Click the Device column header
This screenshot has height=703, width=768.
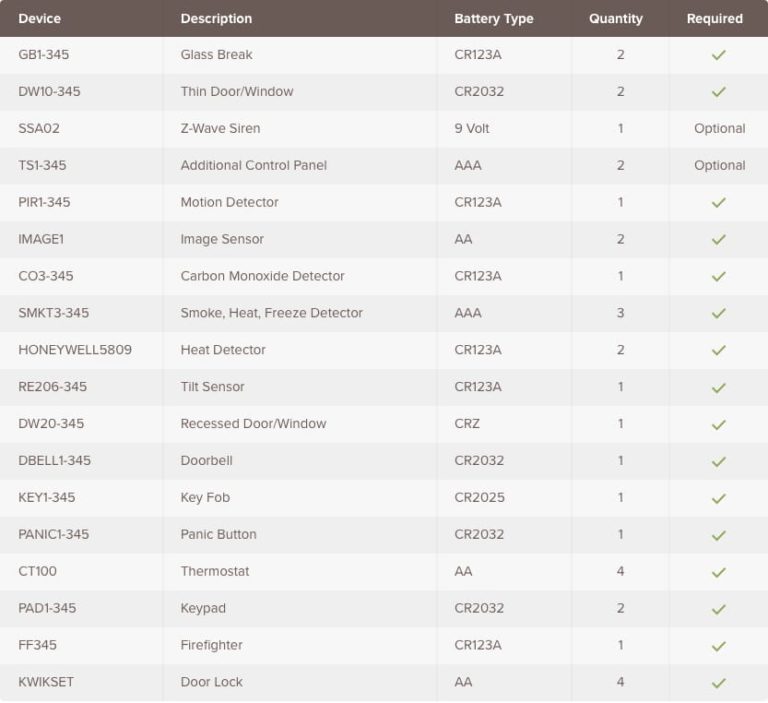(39, 18)
